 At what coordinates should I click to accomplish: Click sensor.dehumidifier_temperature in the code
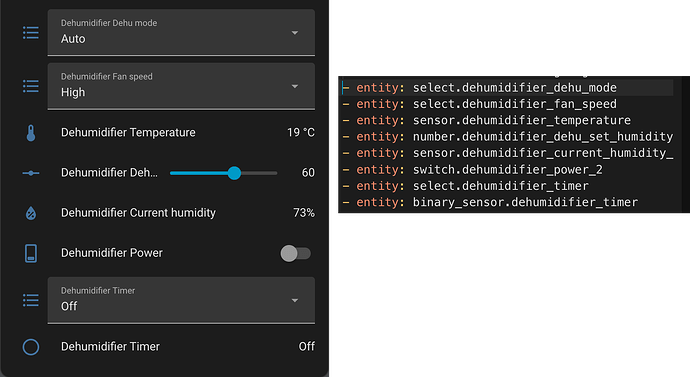(521, 120)
